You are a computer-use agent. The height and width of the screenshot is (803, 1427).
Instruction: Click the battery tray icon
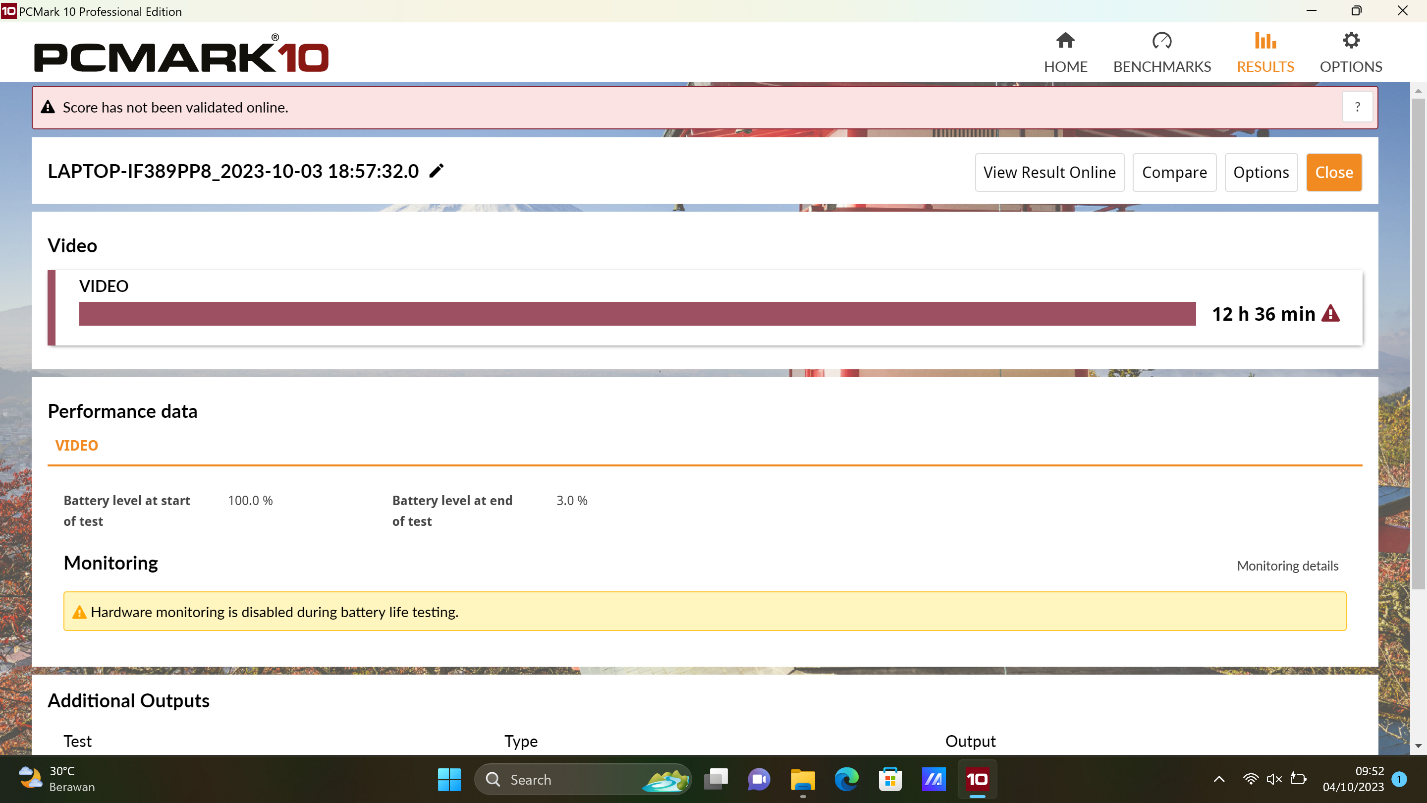click(1299, 779)
